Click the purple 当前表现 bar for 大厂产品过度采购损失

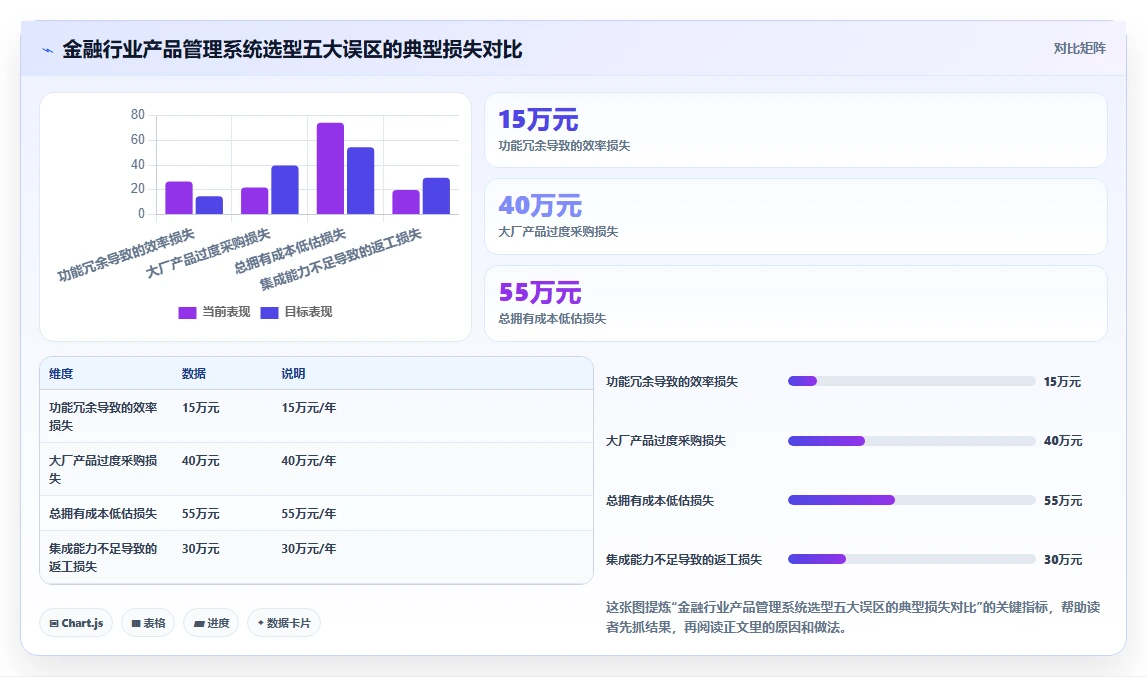(255, 201)
